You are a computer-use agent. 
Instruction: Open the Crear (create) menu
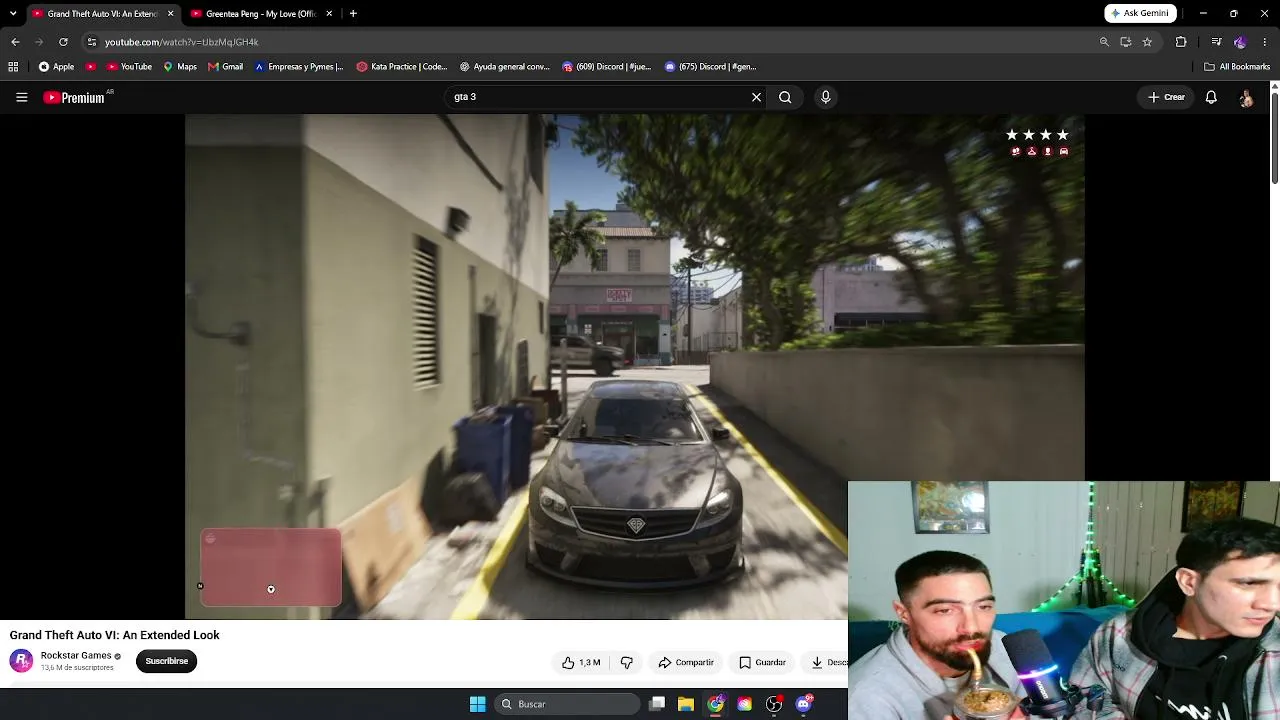(1166, 97)
